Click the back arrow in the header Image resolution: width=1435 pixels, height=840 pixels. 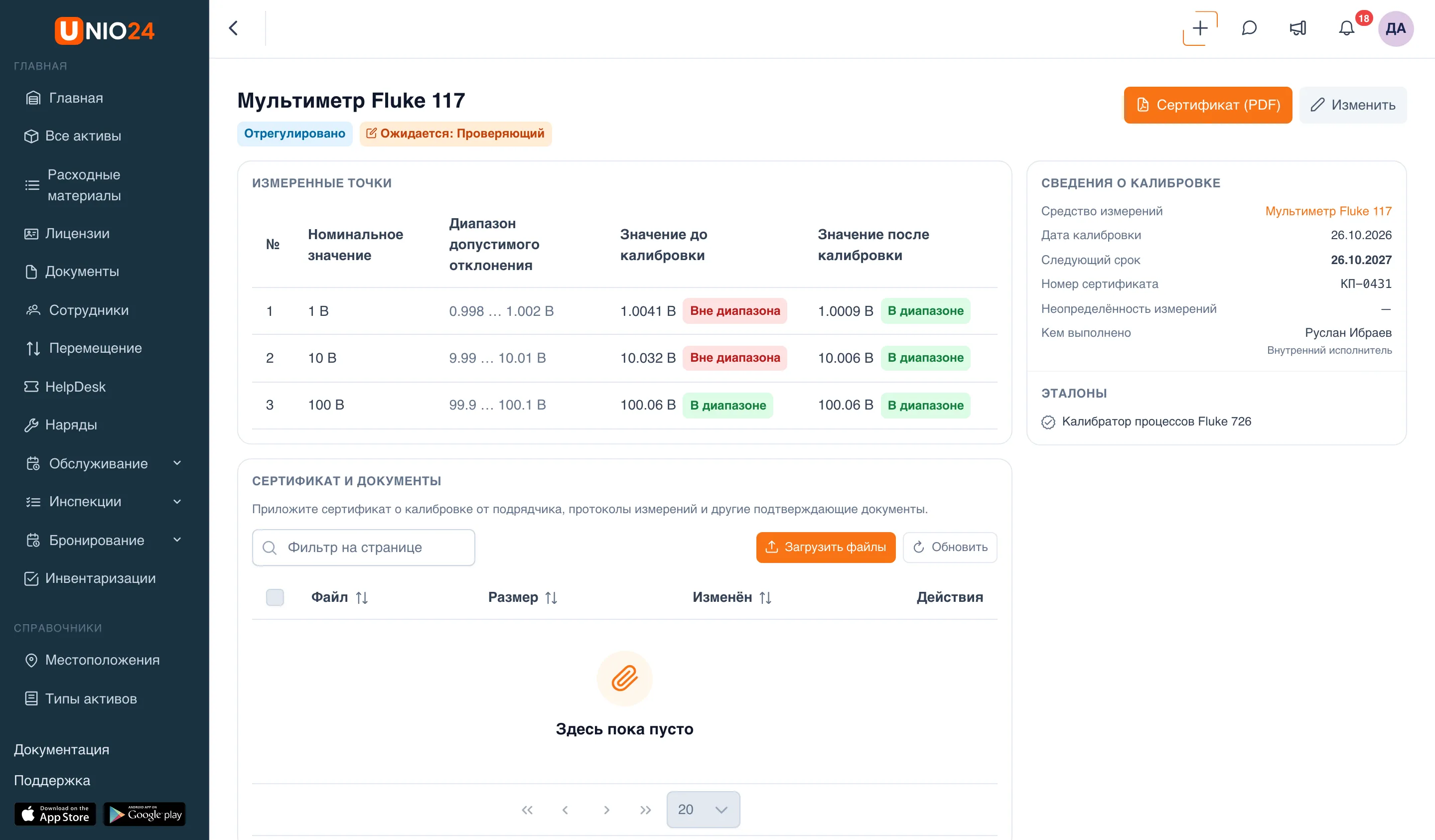coord(234,28)
